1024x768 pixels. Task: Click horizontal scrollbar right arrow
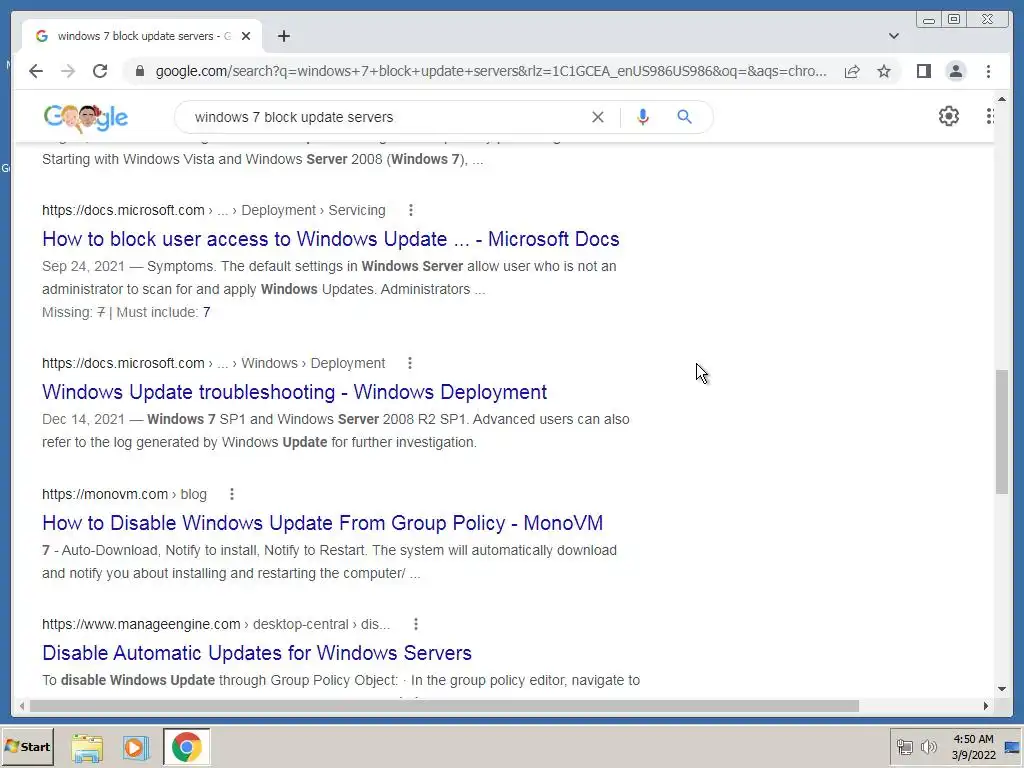click(x=985, y=706)
